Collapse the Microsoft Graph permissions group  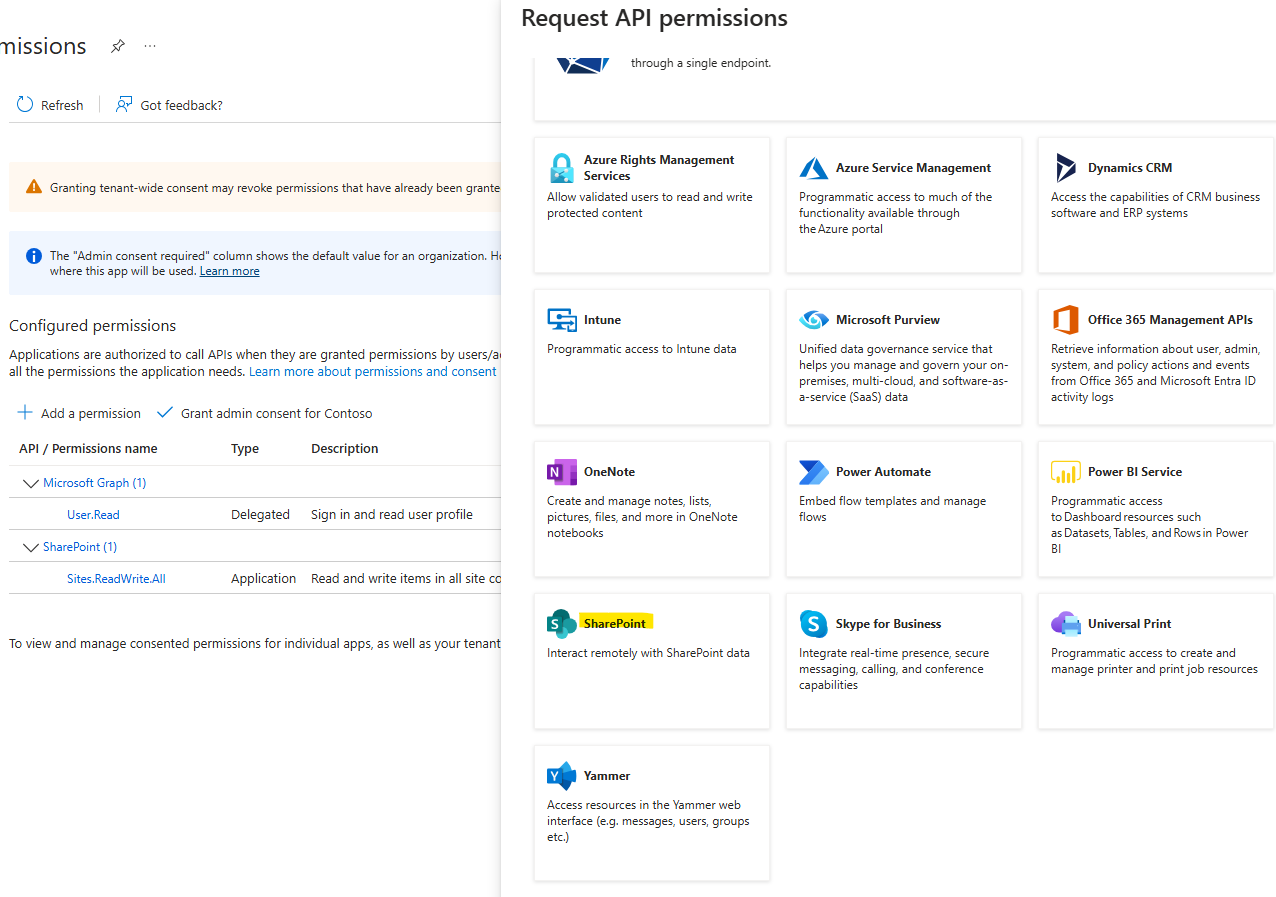29,483
